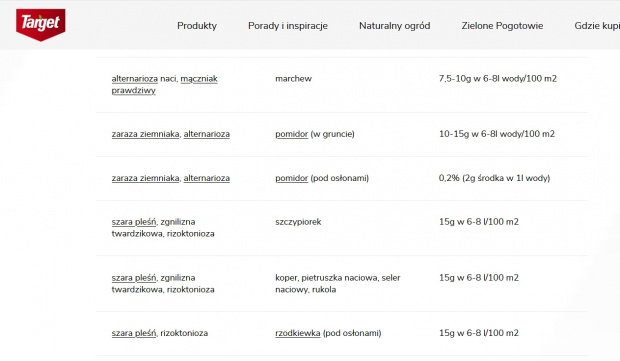Open pomidor link for (w gruncie)
620x361 pixels.
[x=291, y=134]
